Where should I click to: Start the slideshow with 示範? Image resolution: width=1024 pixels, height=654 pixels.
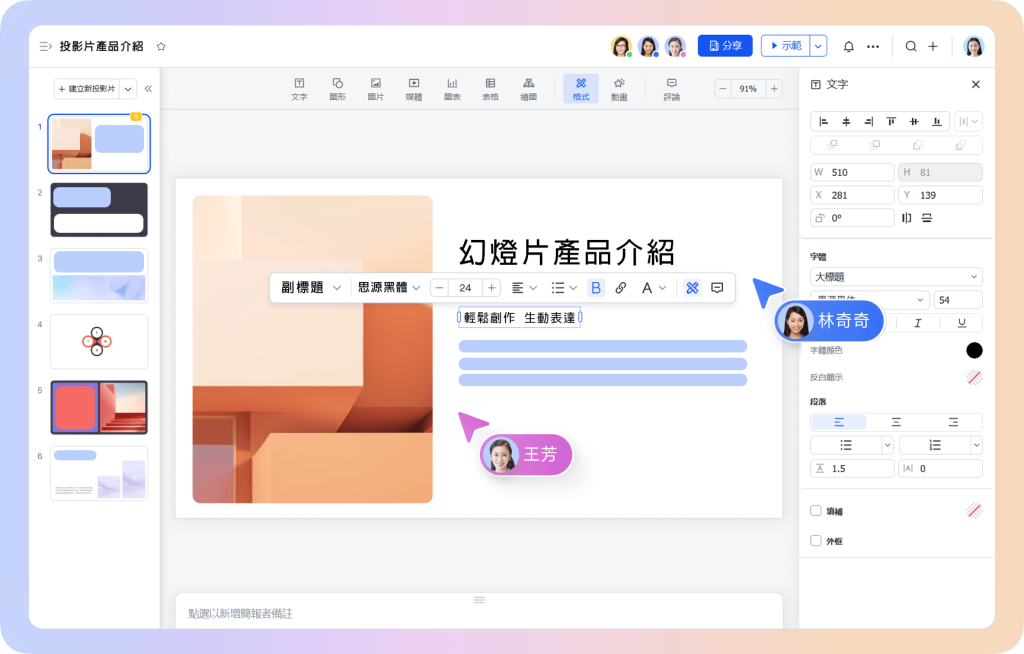[x=786, y=46]
